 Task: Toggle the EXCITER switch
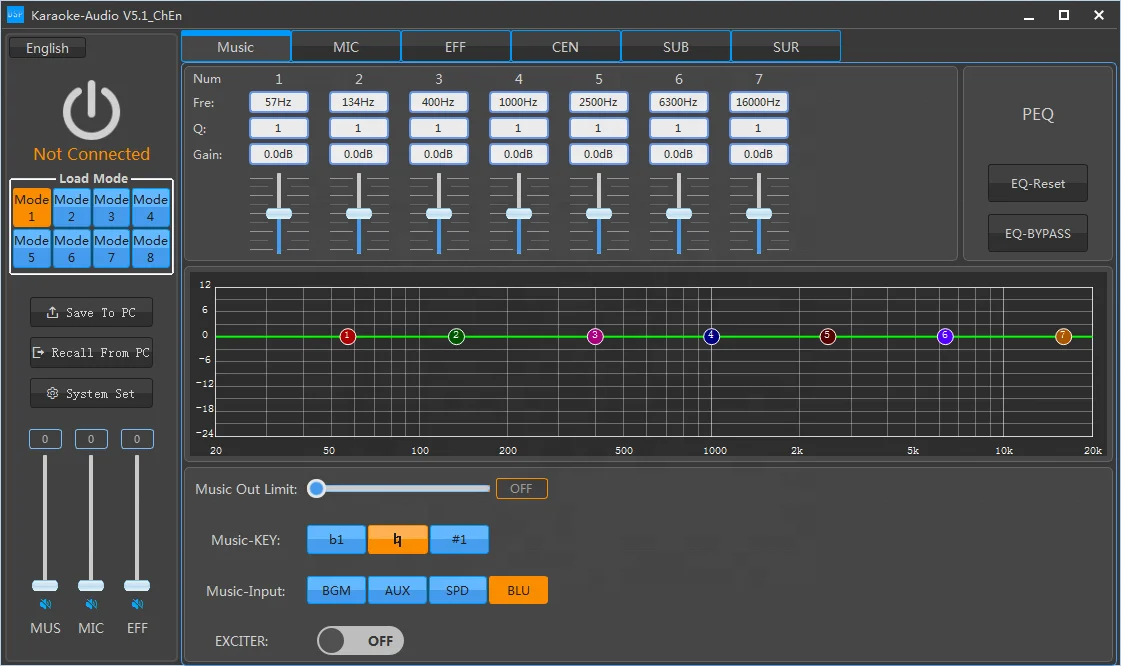[360, 641]
